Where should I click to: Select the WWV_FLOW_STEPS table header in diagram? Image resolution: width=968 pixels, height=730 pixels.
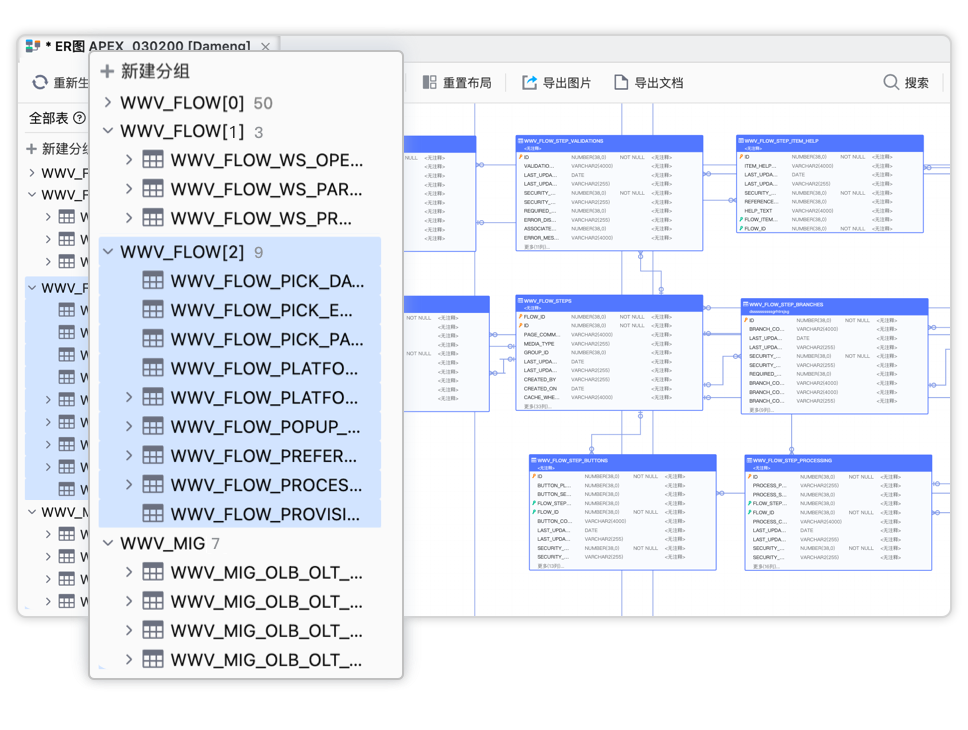tap(609, 303)
